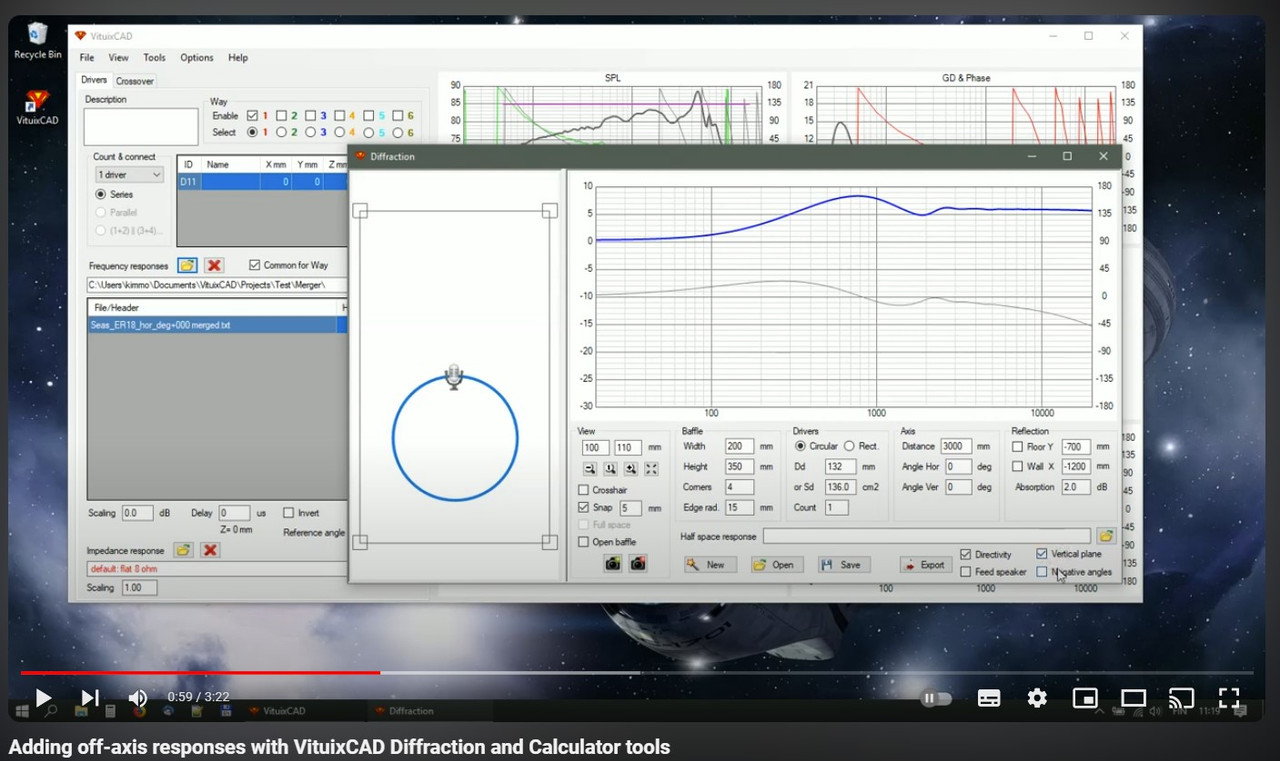
Task: Click the cast to TV icon
Action: click(x=1181, y=698)
